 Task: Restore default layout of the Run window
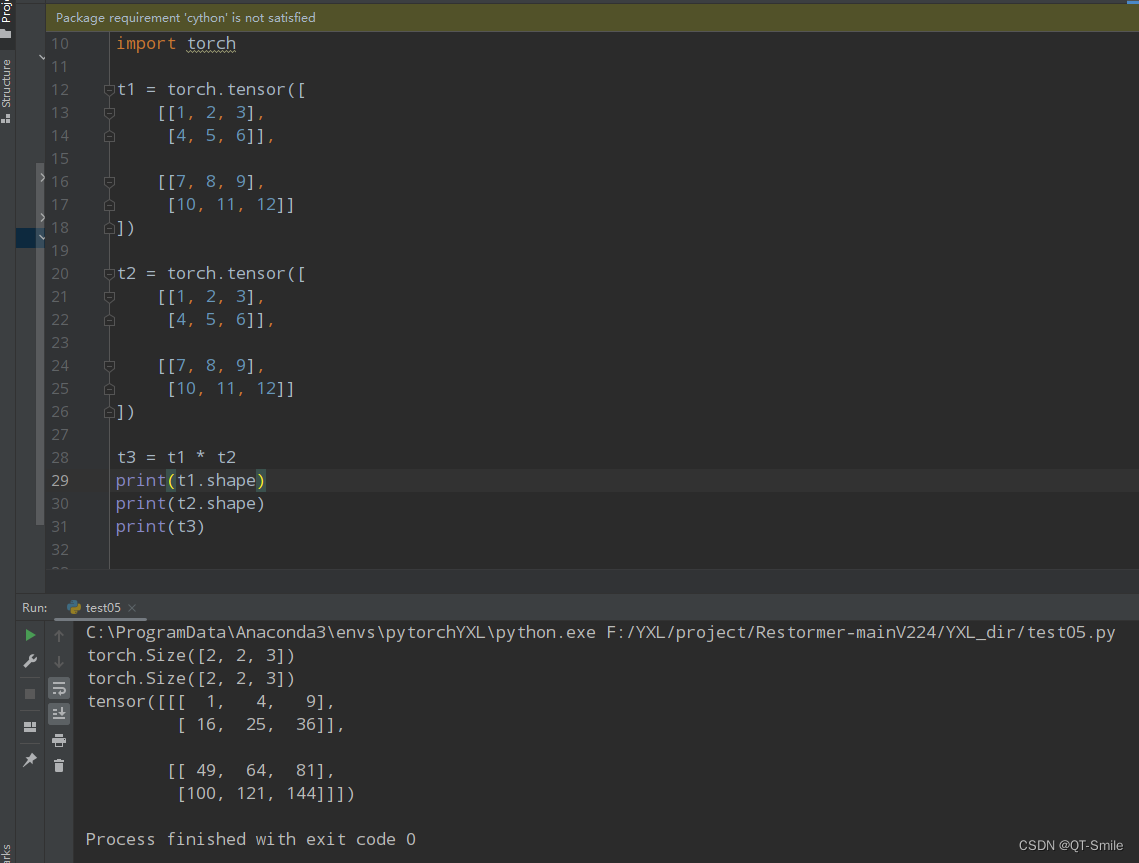pyautogui.click(x=30, y=725)
